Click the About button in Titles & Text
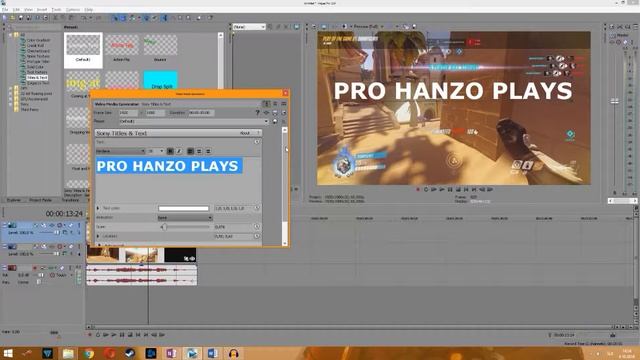Screen dimensions: 640x360 click(x=244, y=133)
